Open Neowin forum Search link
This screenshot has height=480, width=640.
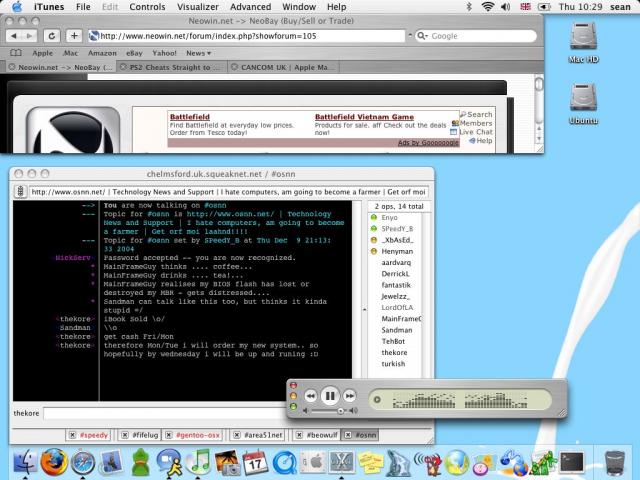(479, 115)
